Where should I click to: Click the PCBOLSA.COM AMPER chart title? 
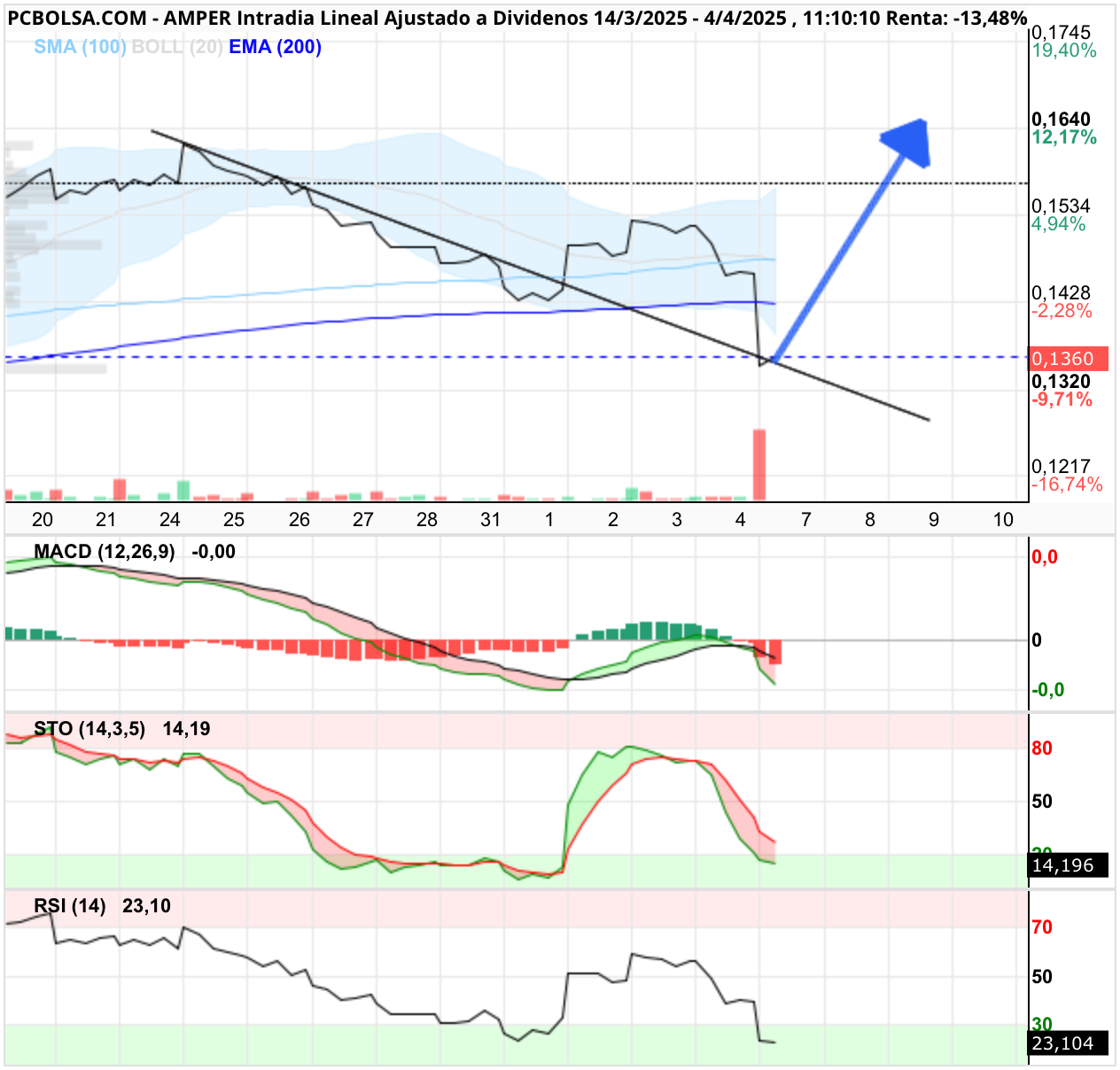coord(517,18)
